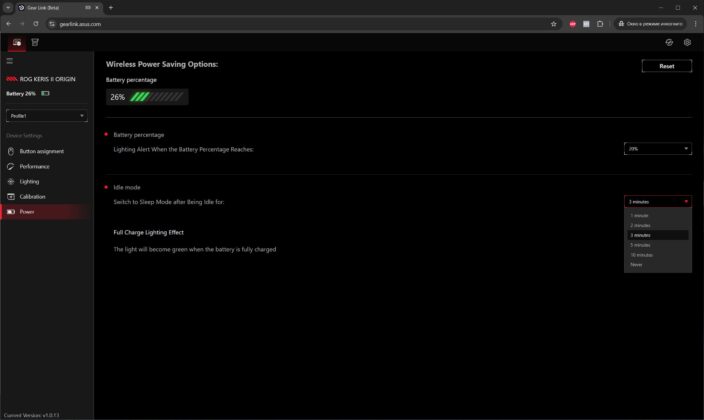The width and height of the screenshot is (704, 420).
Task: Open the Chrome three-dot menu
Action: pos(696,24)
